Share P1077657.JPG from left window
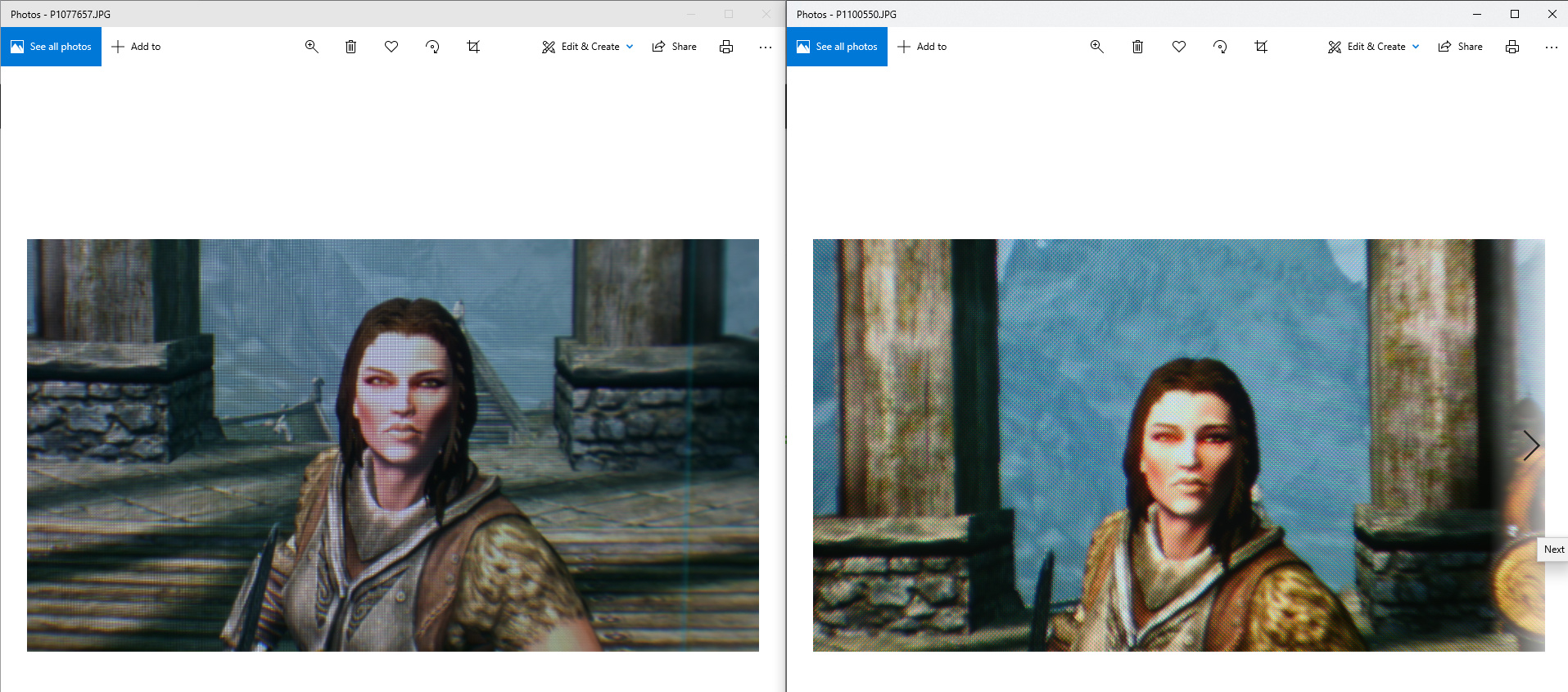This screenshot has width=1568, height=692. click(675, 47)
